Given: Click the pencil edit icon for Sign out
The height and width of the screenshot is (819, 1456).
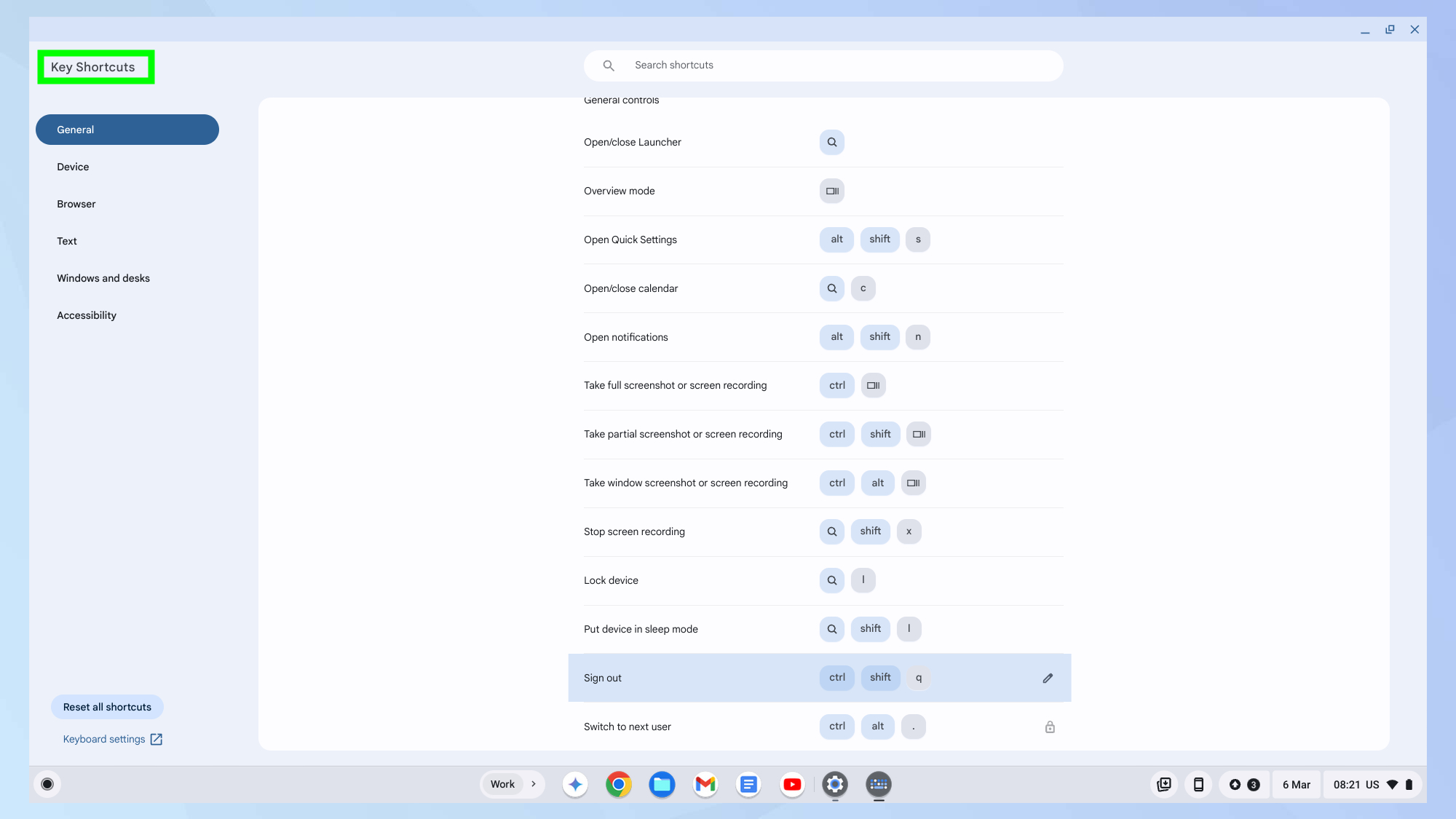Looking at the screenshot, I should coord(1048,678).
